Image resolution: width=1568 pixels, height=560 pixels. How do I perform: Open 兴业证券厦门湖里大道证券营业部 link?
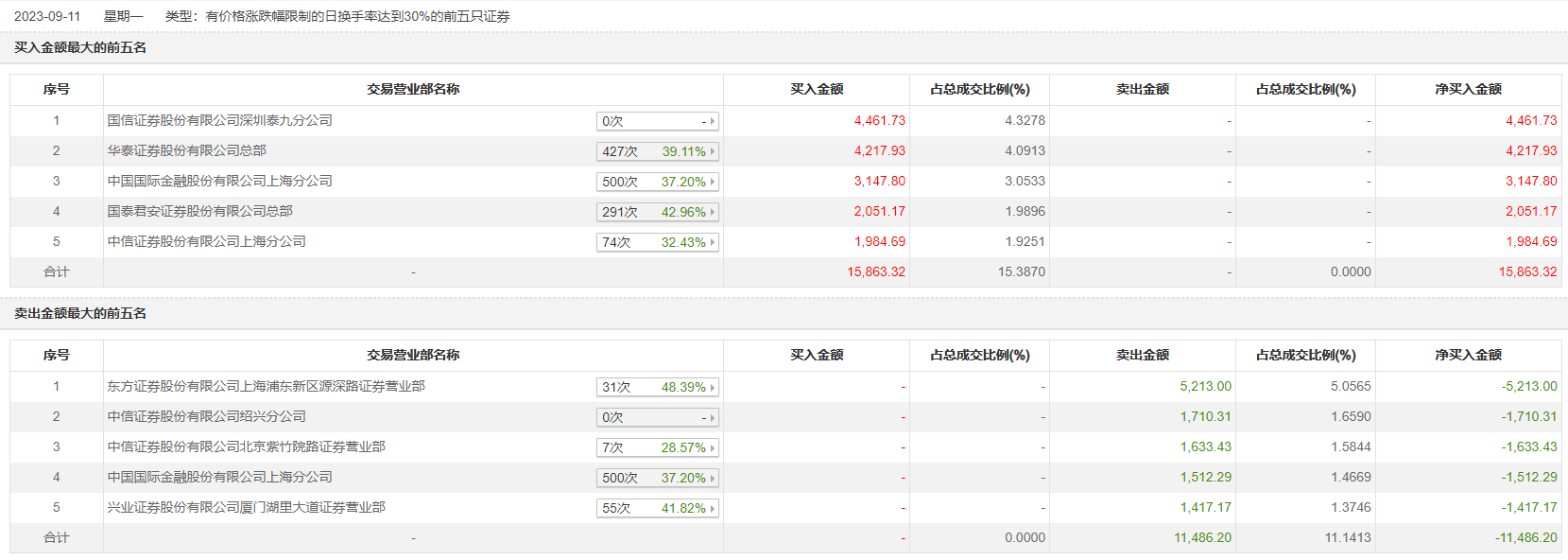click(x=246, y=507)
